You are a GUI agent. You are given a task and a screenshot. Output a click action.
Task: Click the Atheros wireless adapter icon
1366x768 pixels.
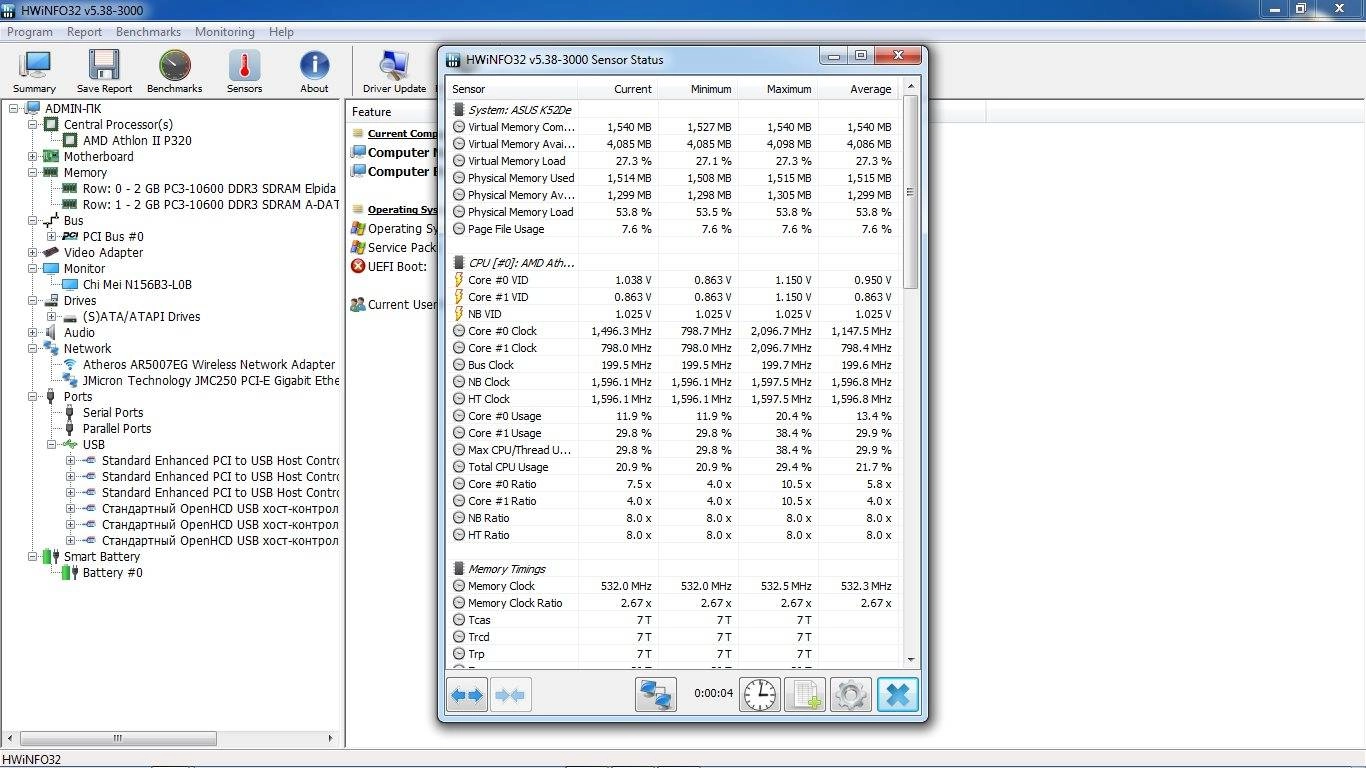point(70,364)
